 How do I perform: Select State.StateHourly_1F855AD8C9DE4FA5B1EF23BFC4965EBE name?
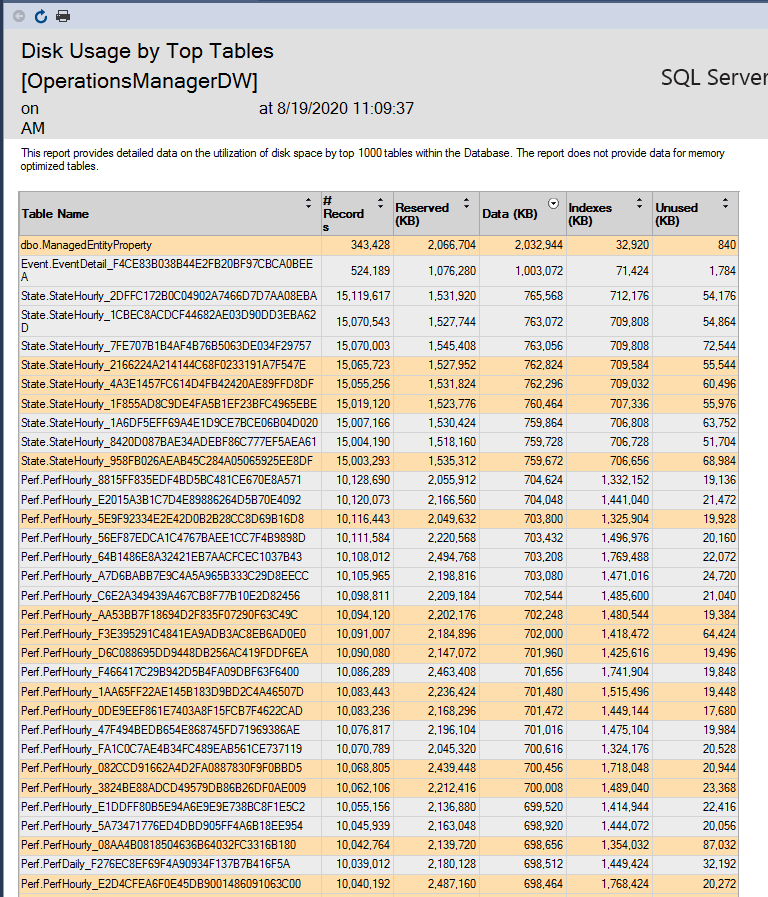pos(169,404)
